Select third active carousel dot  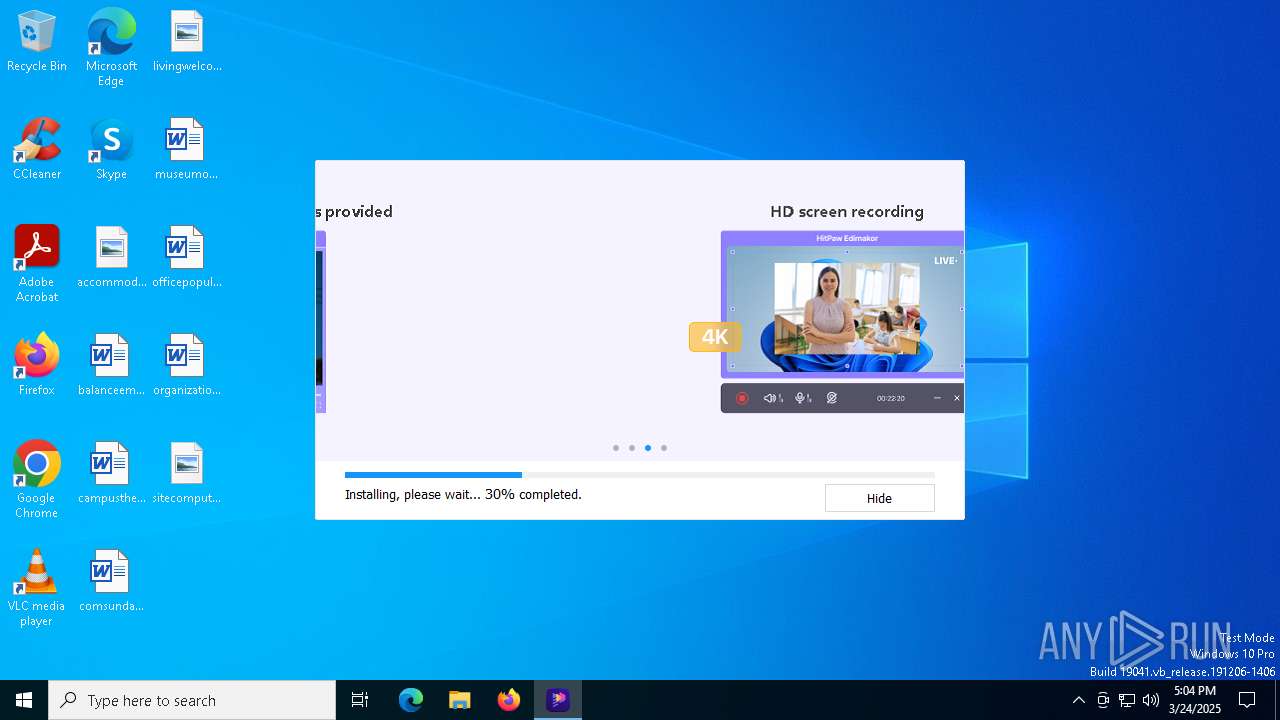click(x=648, y=448)
